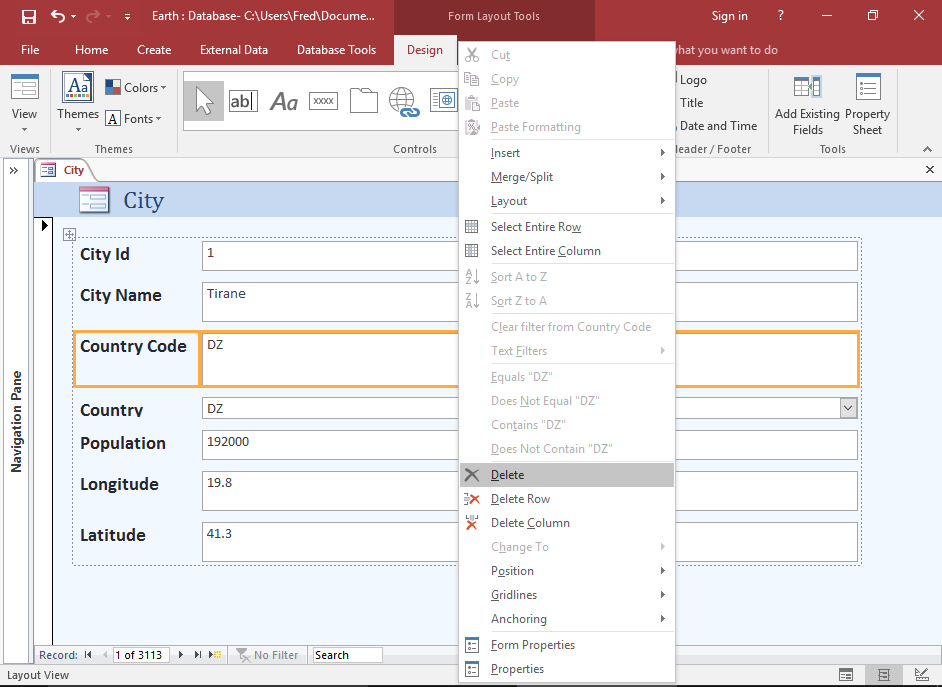Pick the Tab Control tool

(363, 101)
